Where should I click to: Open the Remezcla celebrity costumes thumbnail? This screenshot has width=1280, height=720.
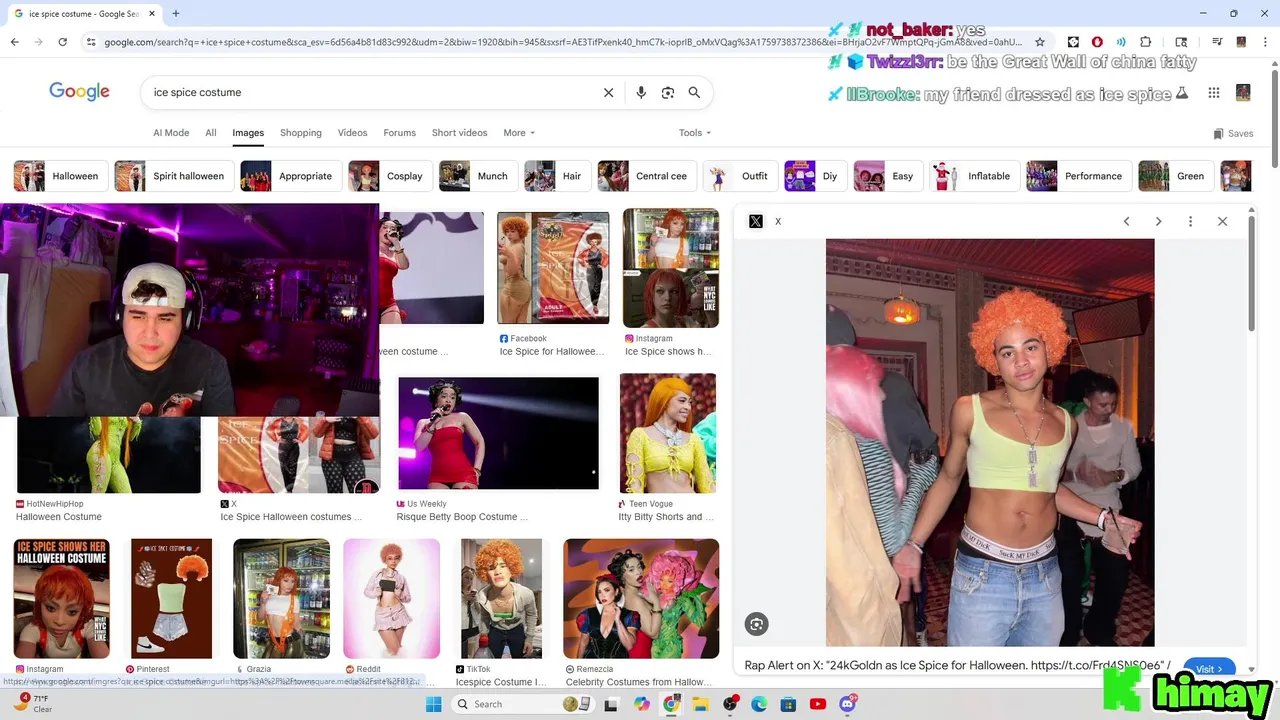click(641, 598)
